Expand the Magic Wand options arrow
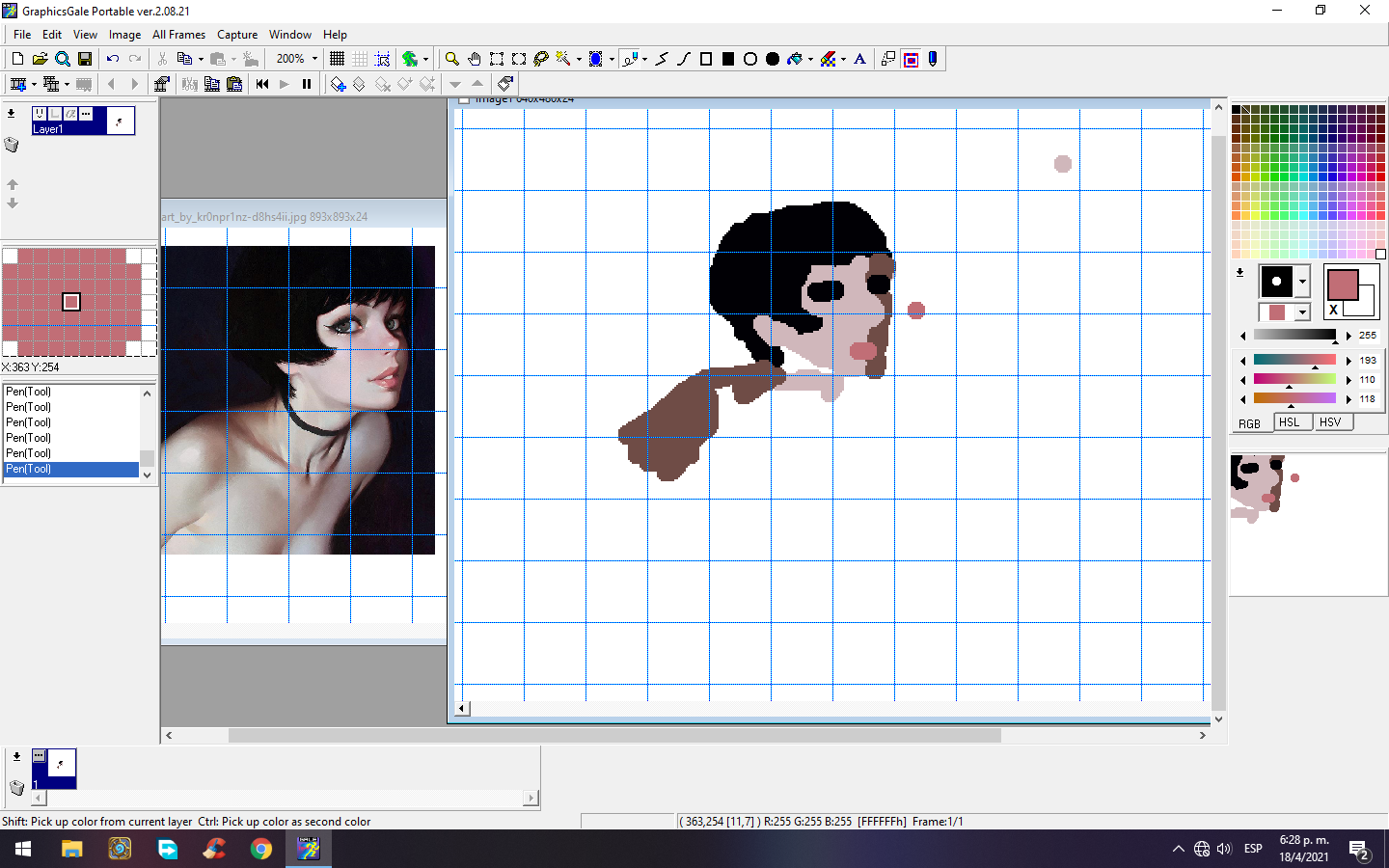The height and width of the screenshot is (868, 1389). coord(579,59)
